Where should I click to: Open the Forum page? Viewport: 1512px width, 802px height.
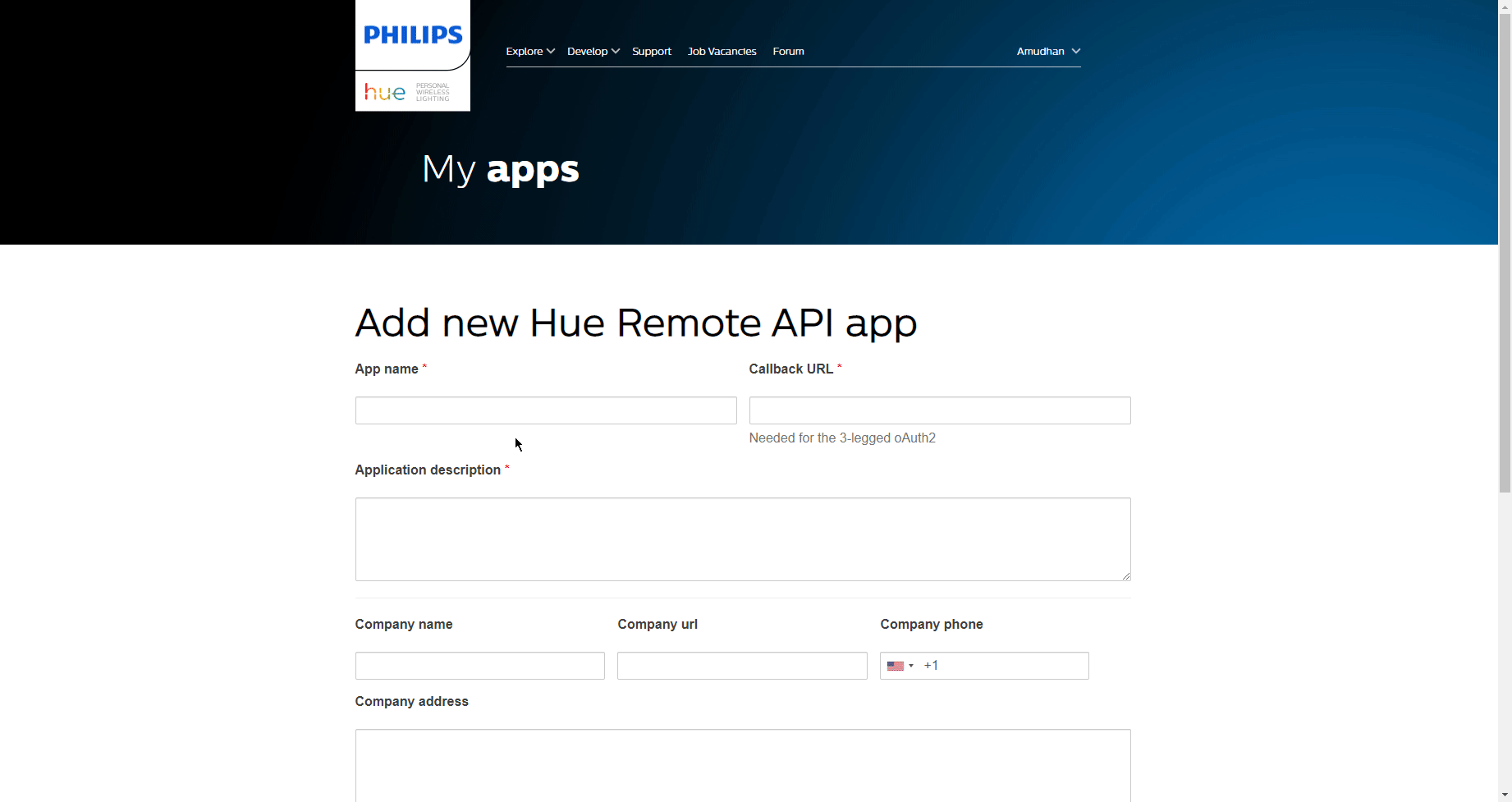pyautogui.click(x=787, y=51)
